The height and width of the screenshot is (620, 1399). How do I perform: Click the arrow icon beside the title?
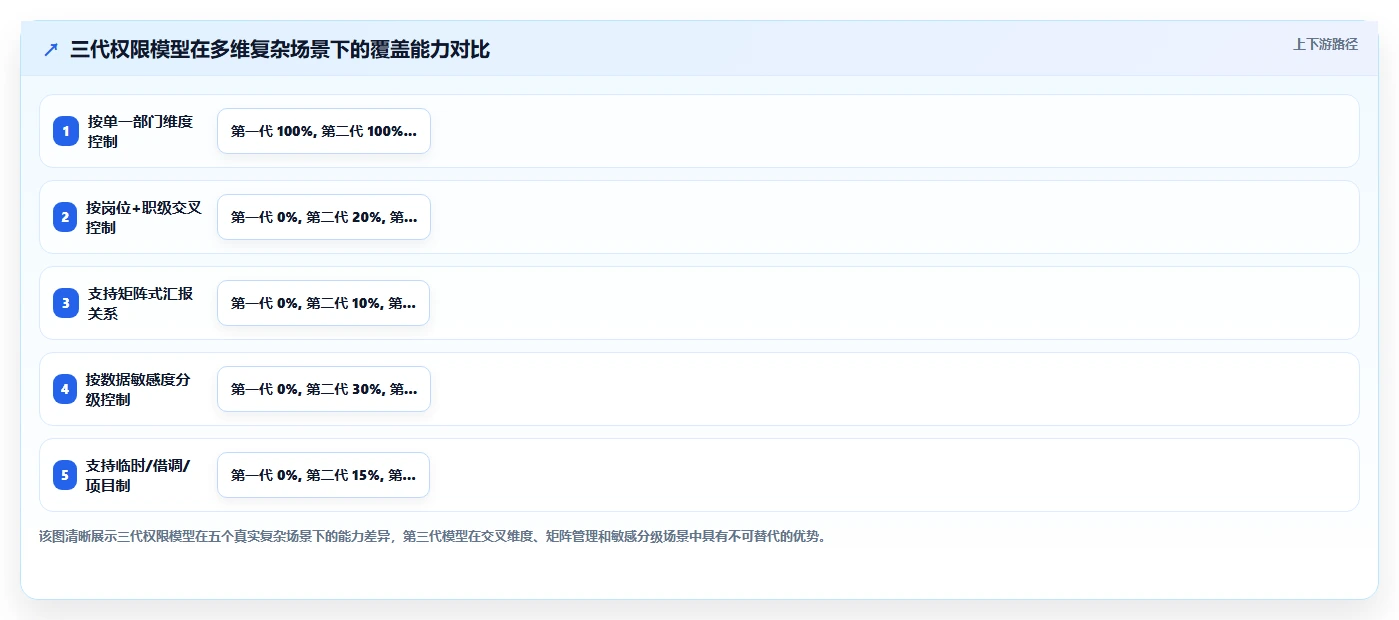[51, 49]
